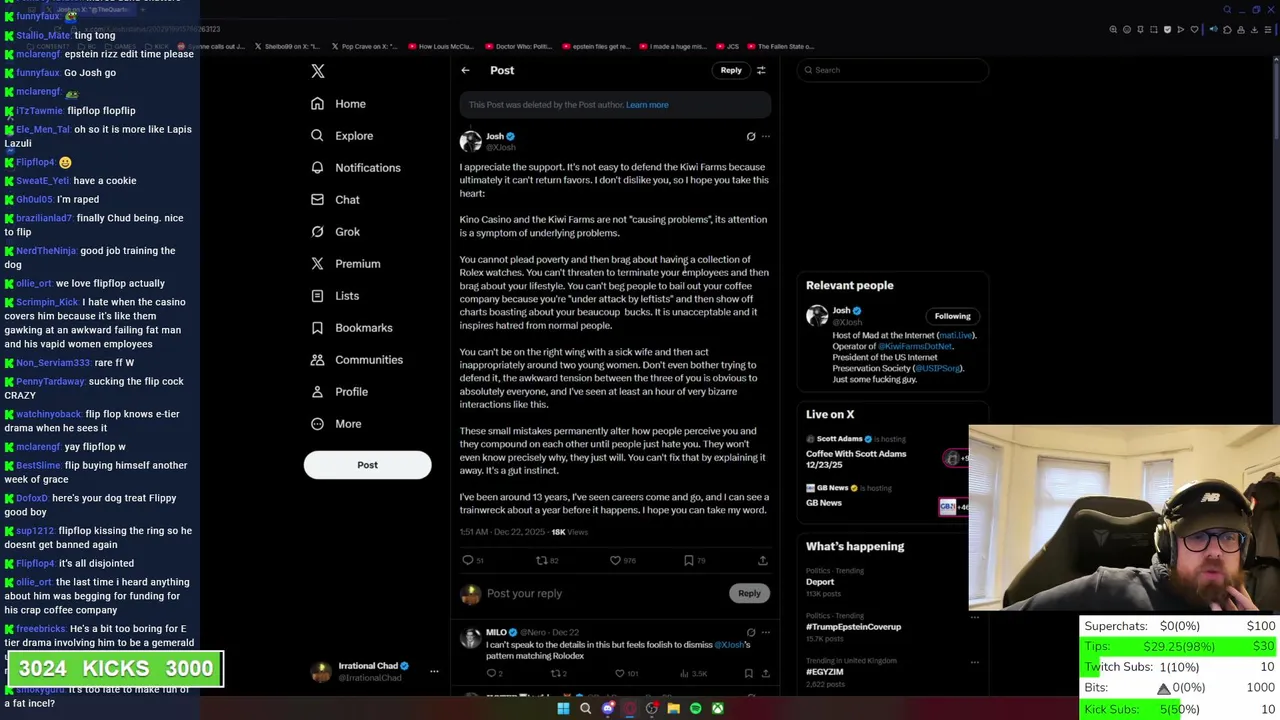
Task: Open the Premium page
Action: [x=345, y=264]
